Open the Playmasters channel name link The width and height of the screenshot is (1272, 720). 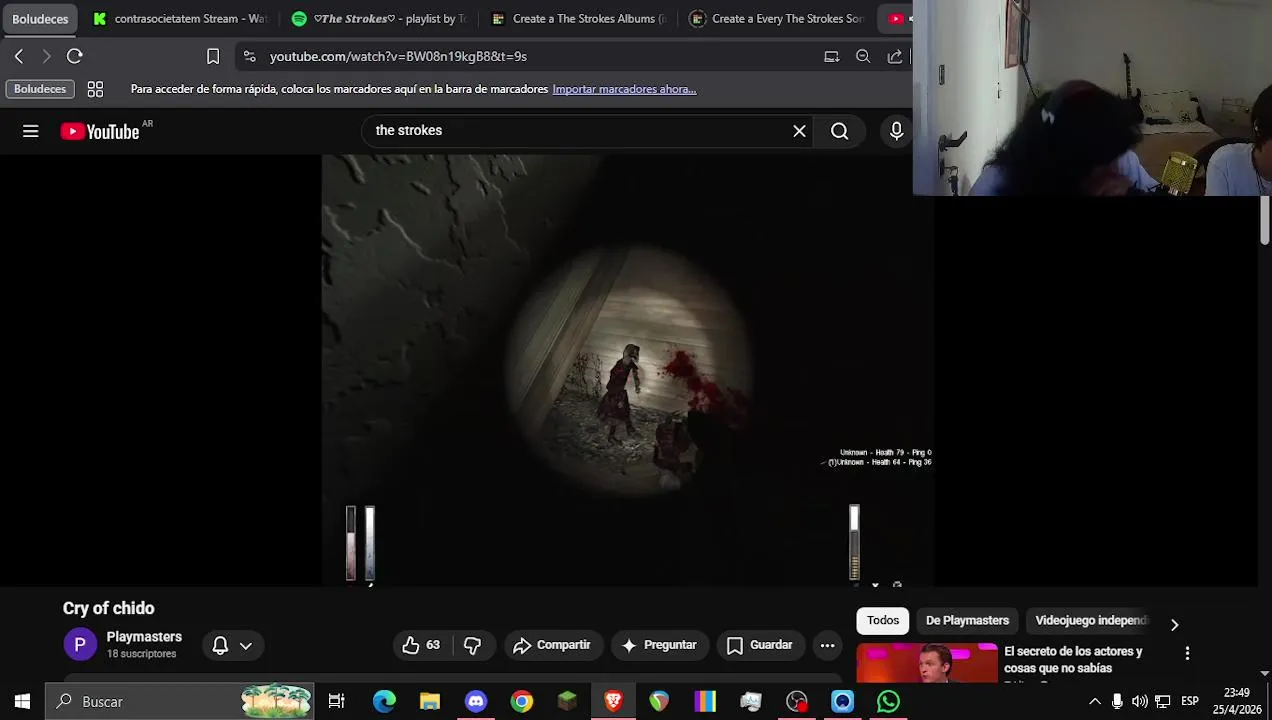(x=144, y=637)
